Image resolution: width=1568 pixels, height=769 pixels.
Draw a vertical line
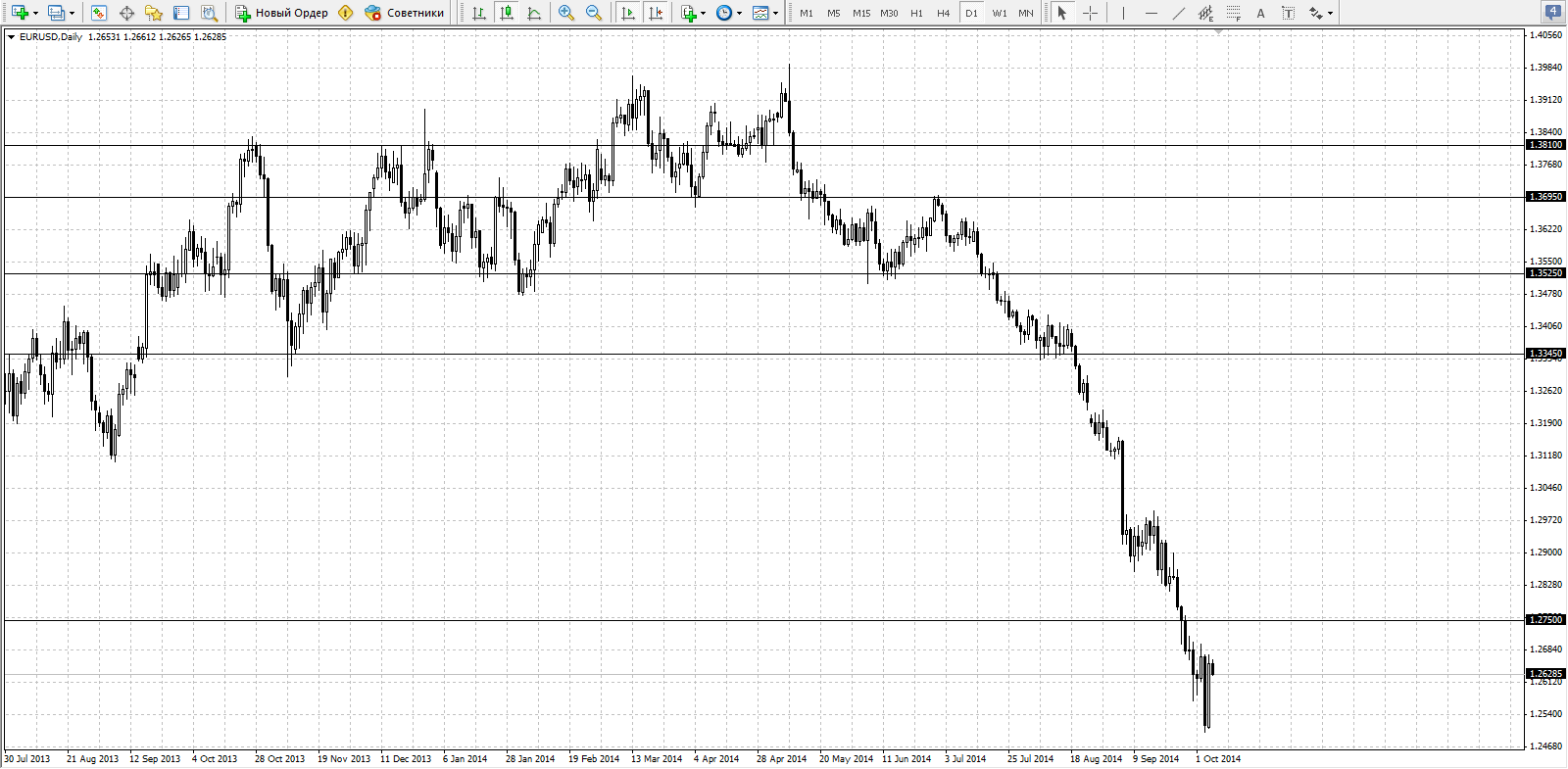(x=1123, y=13)
